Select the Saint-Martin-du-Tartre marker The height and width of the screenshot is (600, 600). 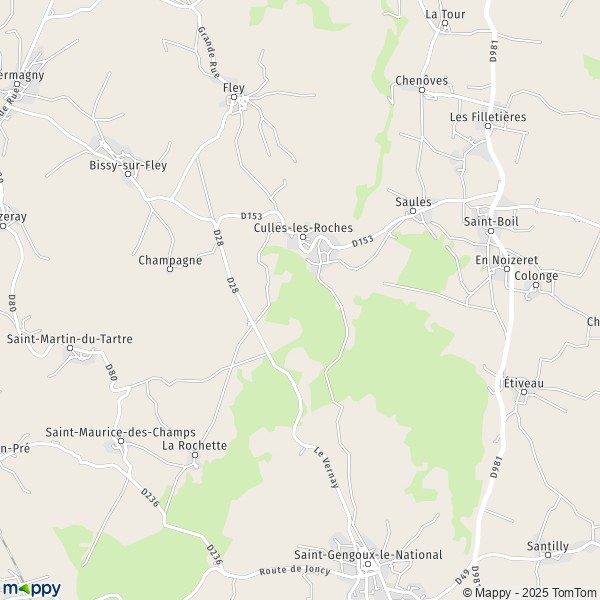(70, 348)
